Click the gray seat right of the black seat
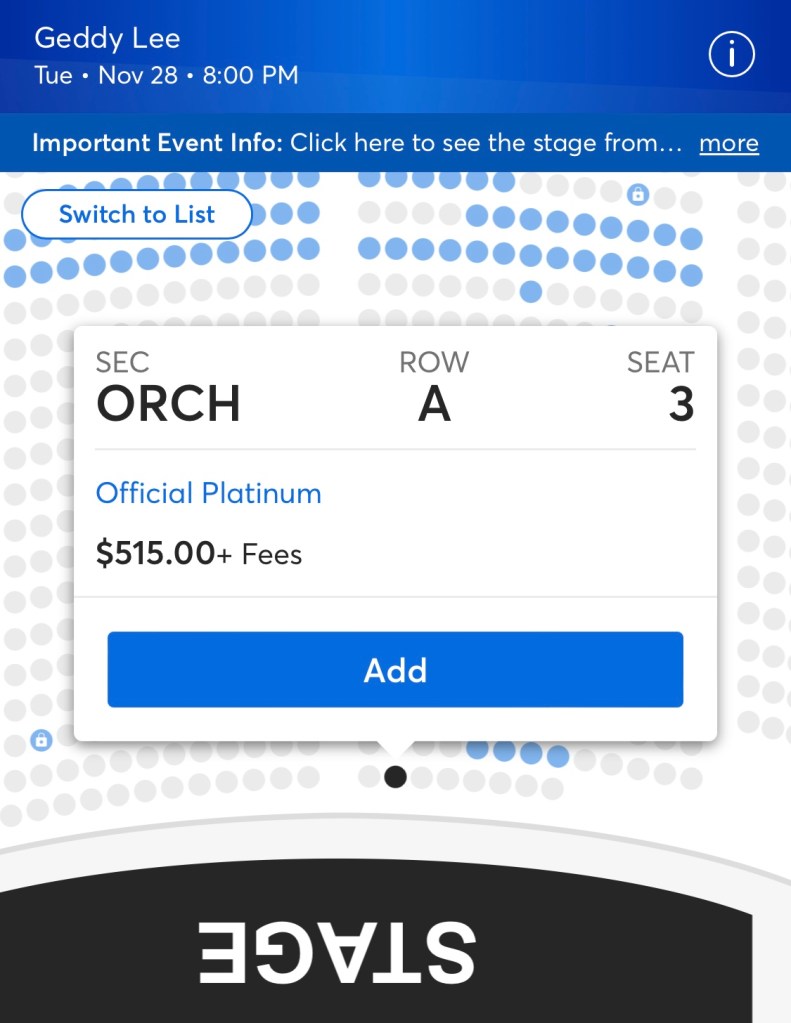 [422, 777]
